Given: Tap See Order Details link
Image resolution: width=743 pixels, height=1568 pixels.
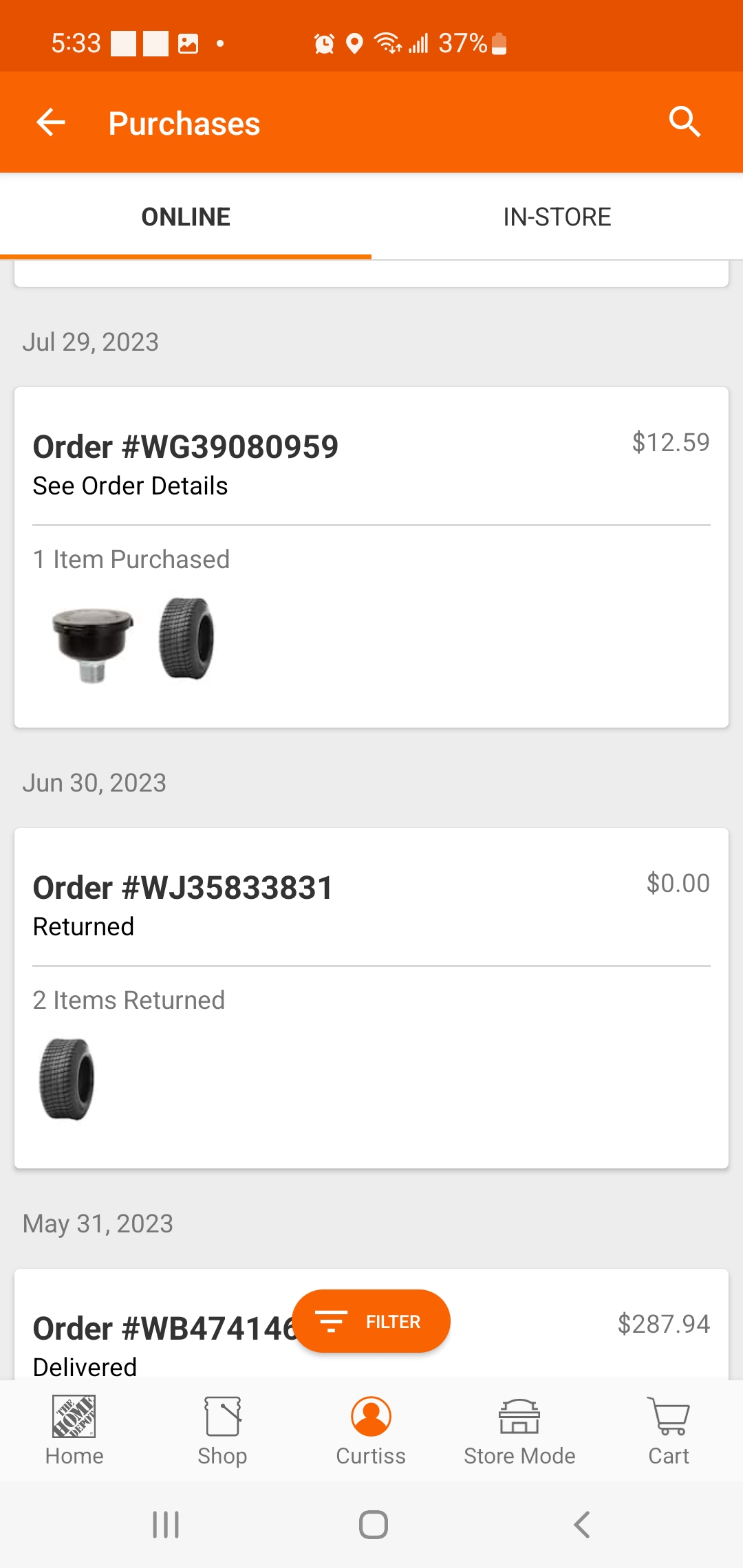Looking at the screenshot, I should tap(131, 486).
